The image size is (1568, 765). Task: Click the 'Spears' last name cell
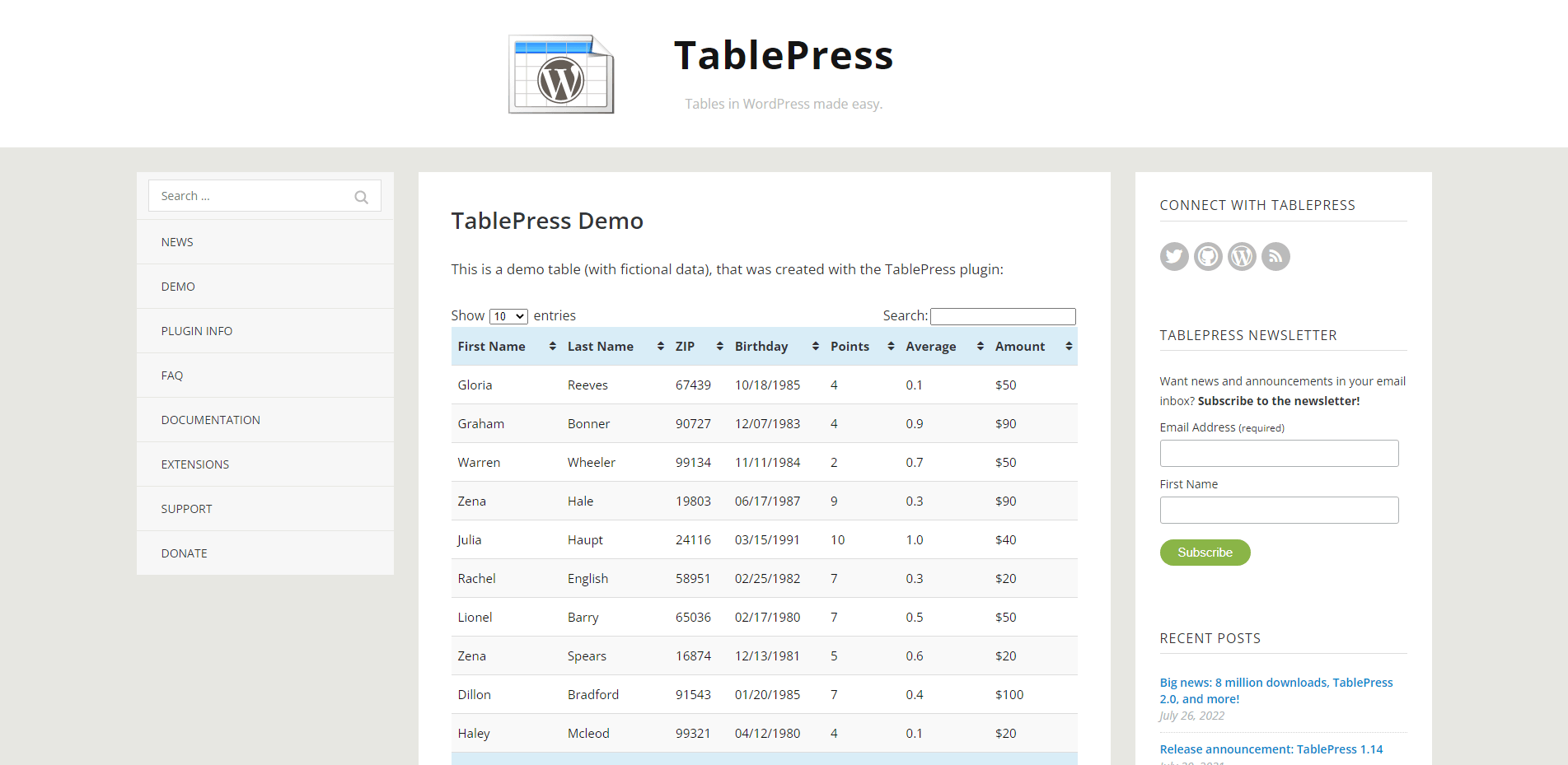615,656
